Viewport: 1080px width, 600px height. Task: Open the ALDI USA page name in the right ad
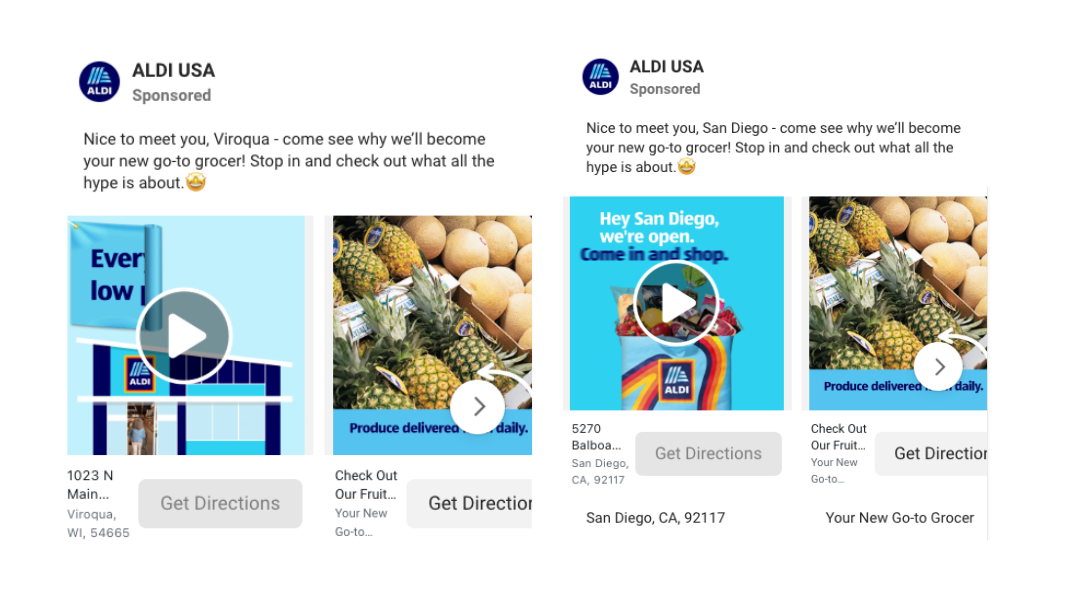pyautogui.click(x=667, y=67)
